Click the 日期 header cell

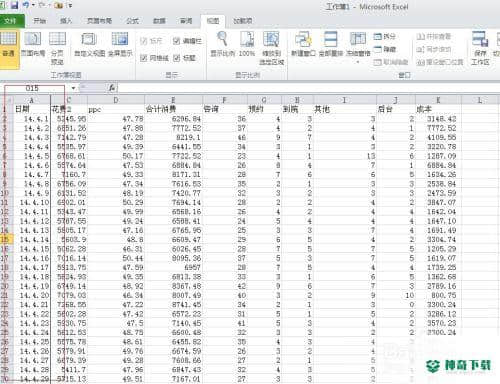pos(32,109)
